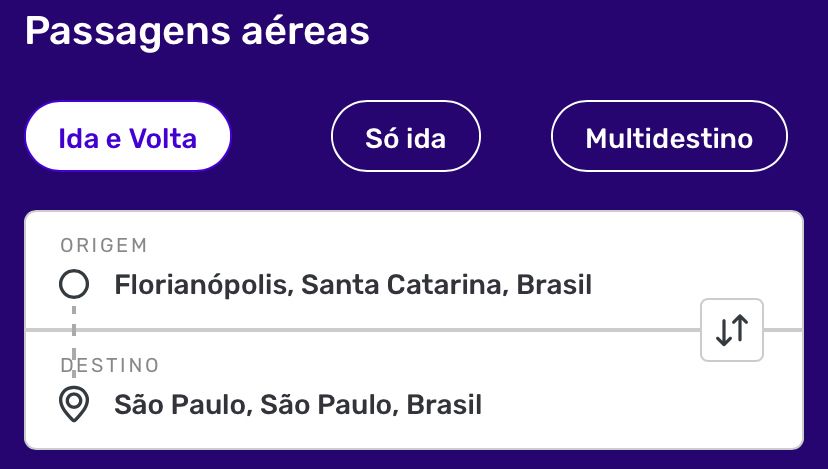Click the Passagens aéreas heading
This screenshot has height=469, width=828.
(x=197, y=31)
